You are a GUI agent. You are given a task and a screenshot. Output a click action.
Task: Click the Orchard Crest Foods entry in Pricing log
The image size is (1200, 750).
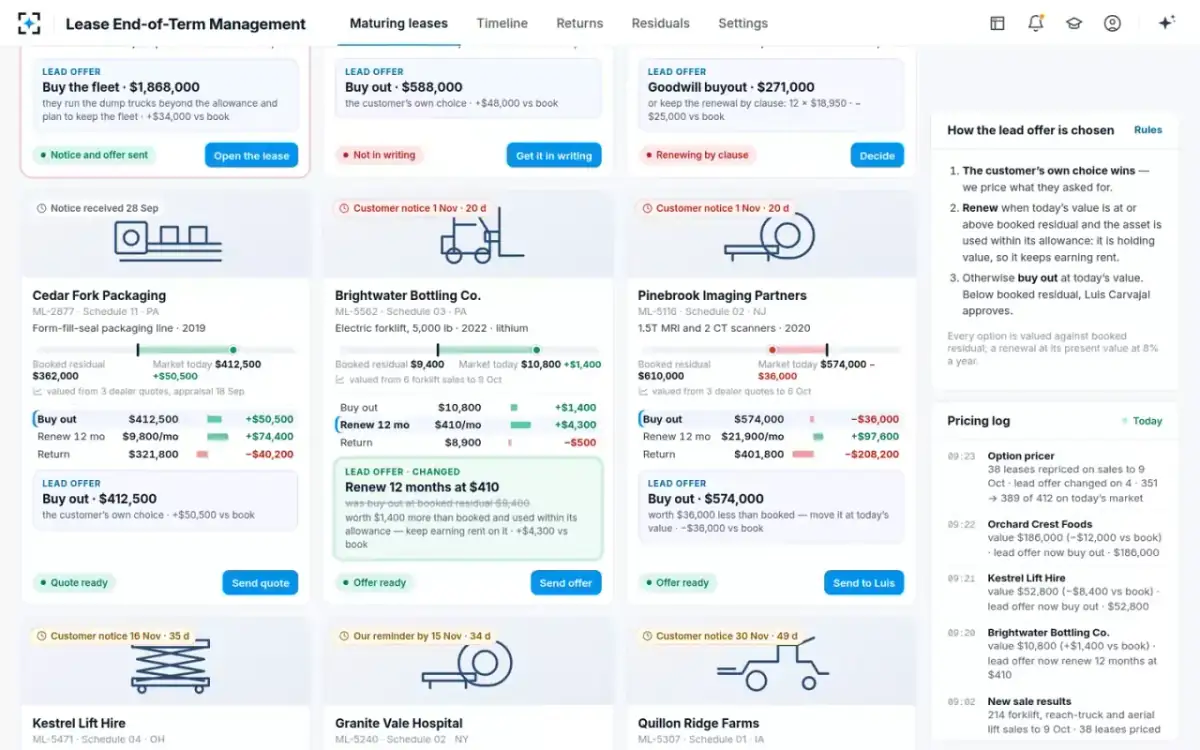click(1055, 538)
